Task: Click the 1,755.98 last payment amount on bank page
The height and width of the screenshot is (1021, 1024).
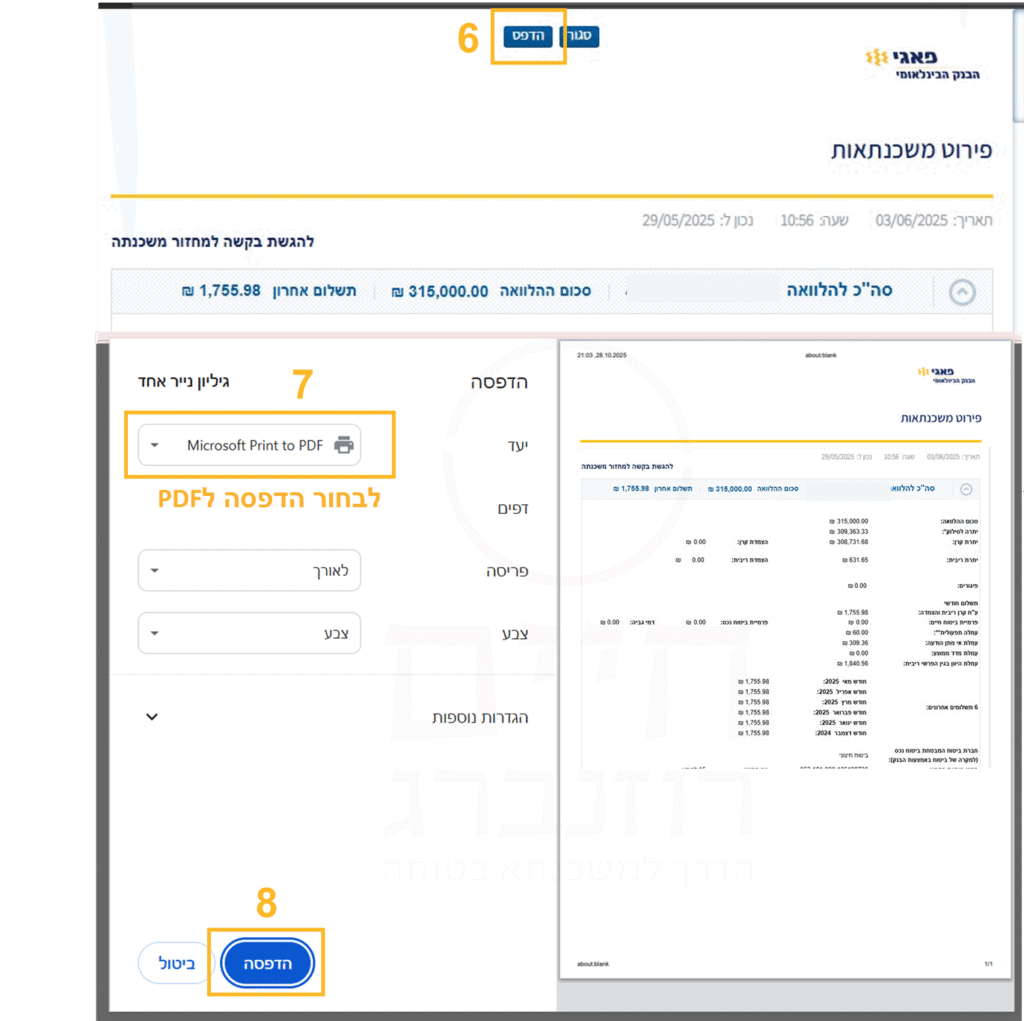Action: (x=229, y=291)
